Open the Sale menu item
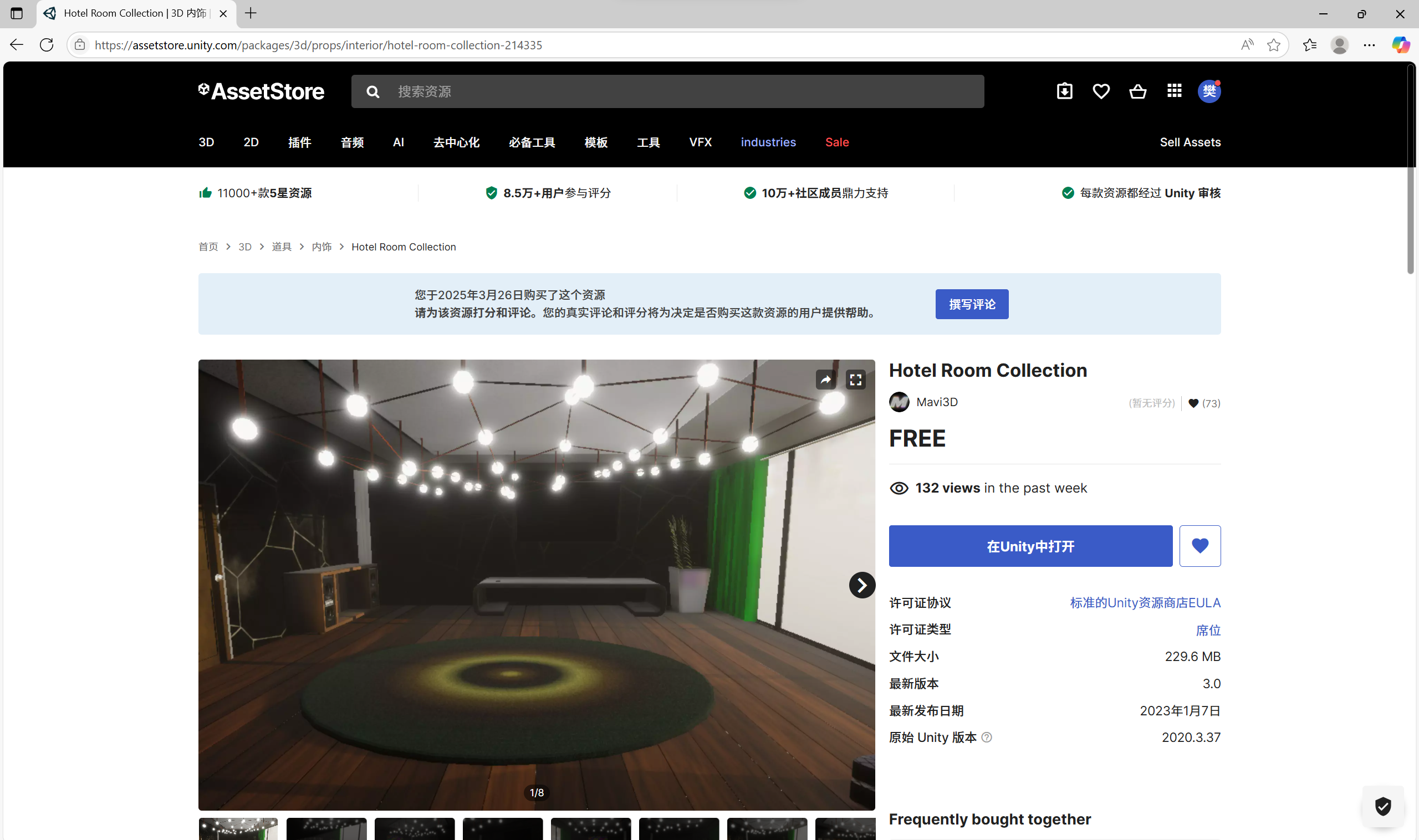 click(837, 142)
